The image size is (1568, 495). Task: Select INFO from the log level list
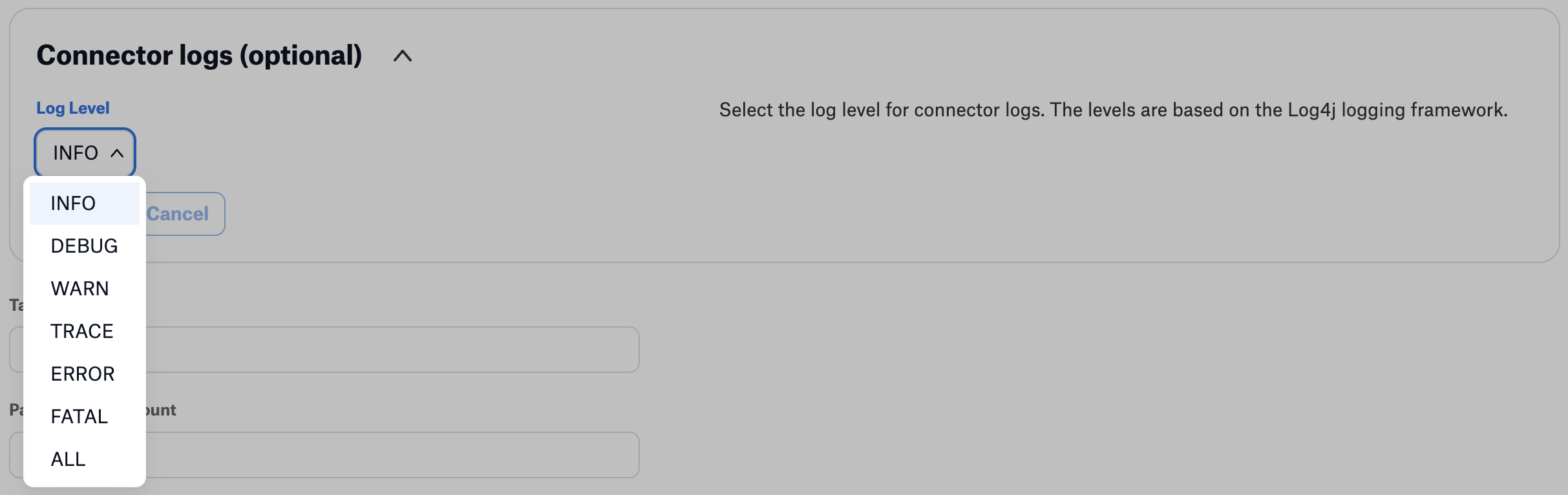(73, 204)
